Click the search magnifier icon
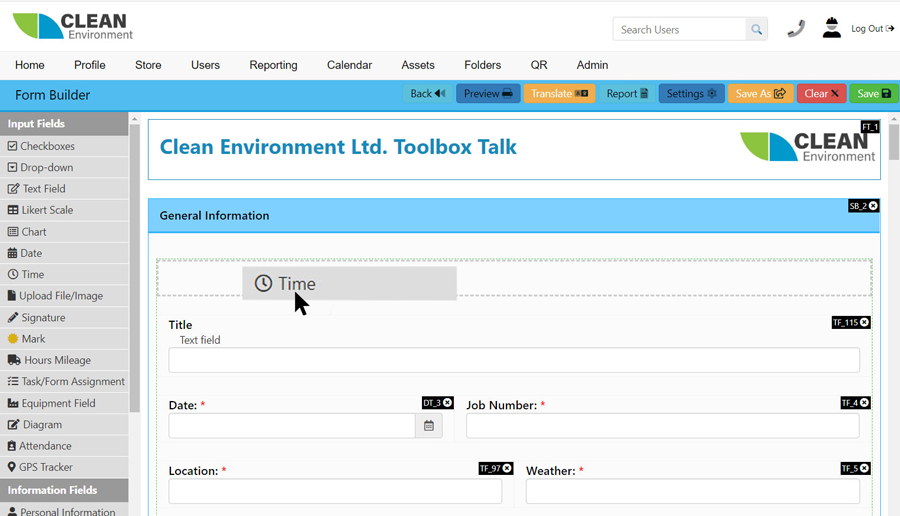 point(757,29)
